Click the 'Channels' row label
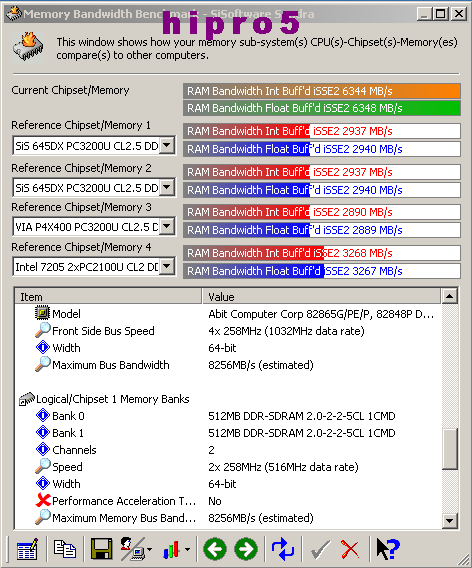Screen dimensions: 472x568 74,450
